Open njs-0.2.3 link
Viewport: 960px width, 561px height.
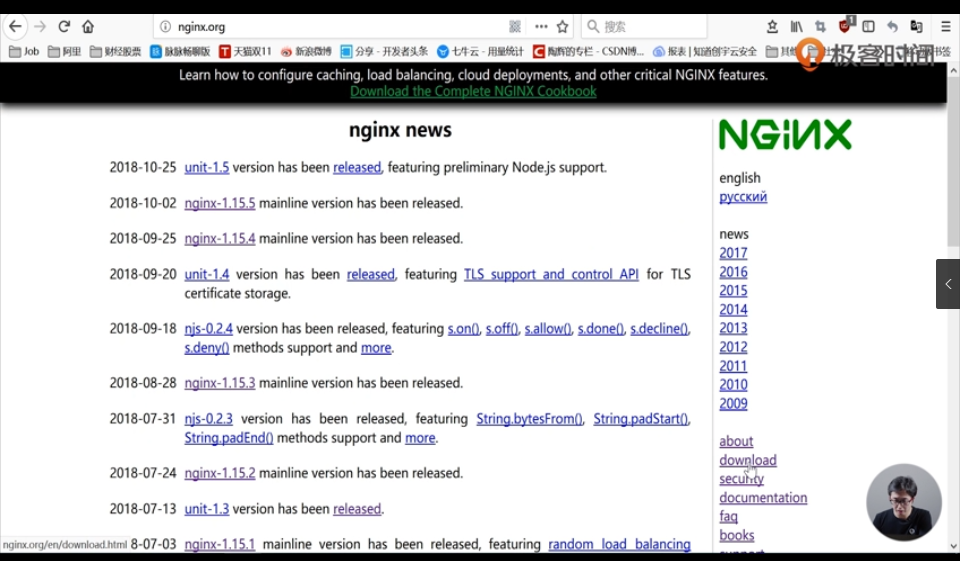(x=209, y=418)
